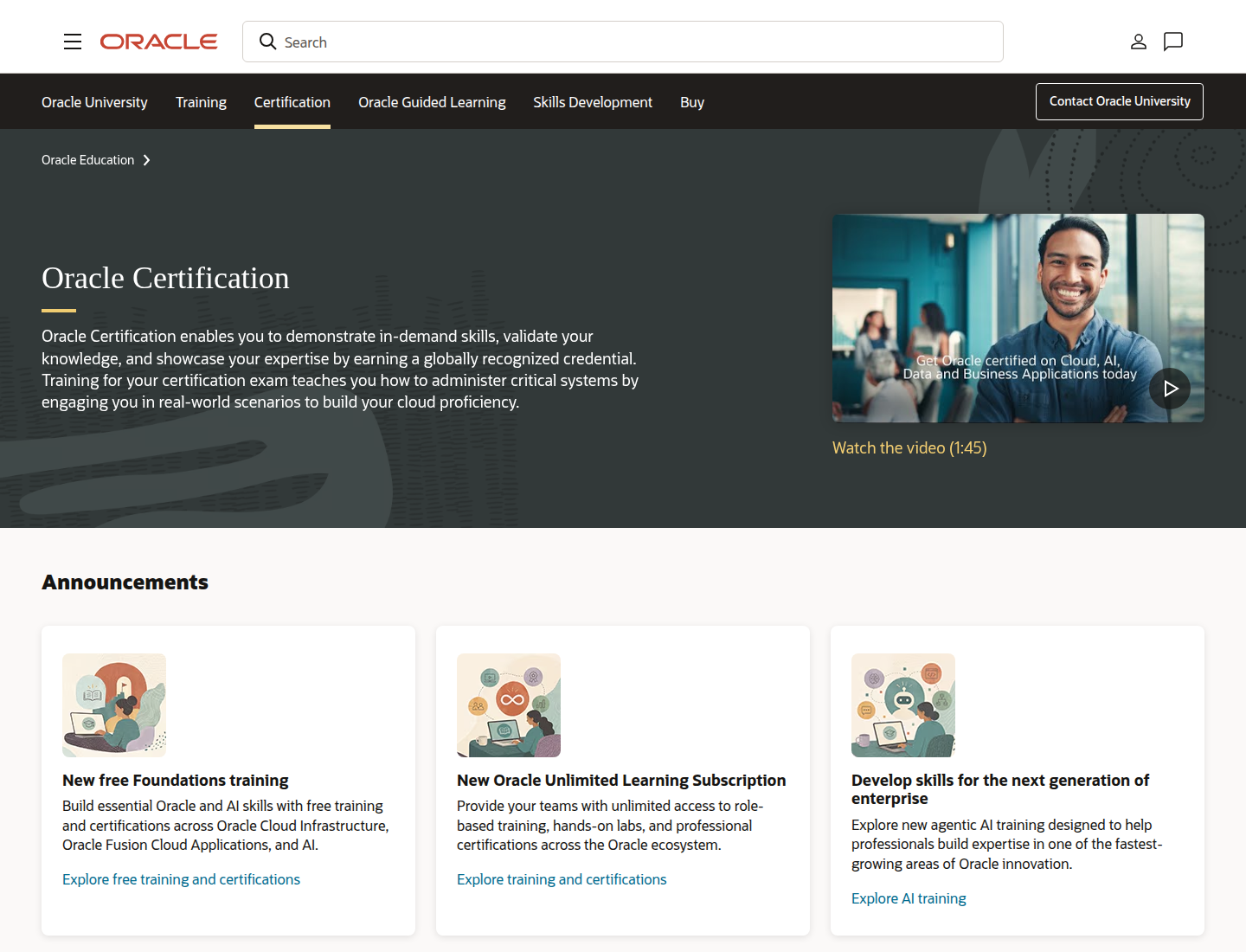Play the Oracle certification video
This screenshot has width=1246, height=952.
pos(1170,389)
